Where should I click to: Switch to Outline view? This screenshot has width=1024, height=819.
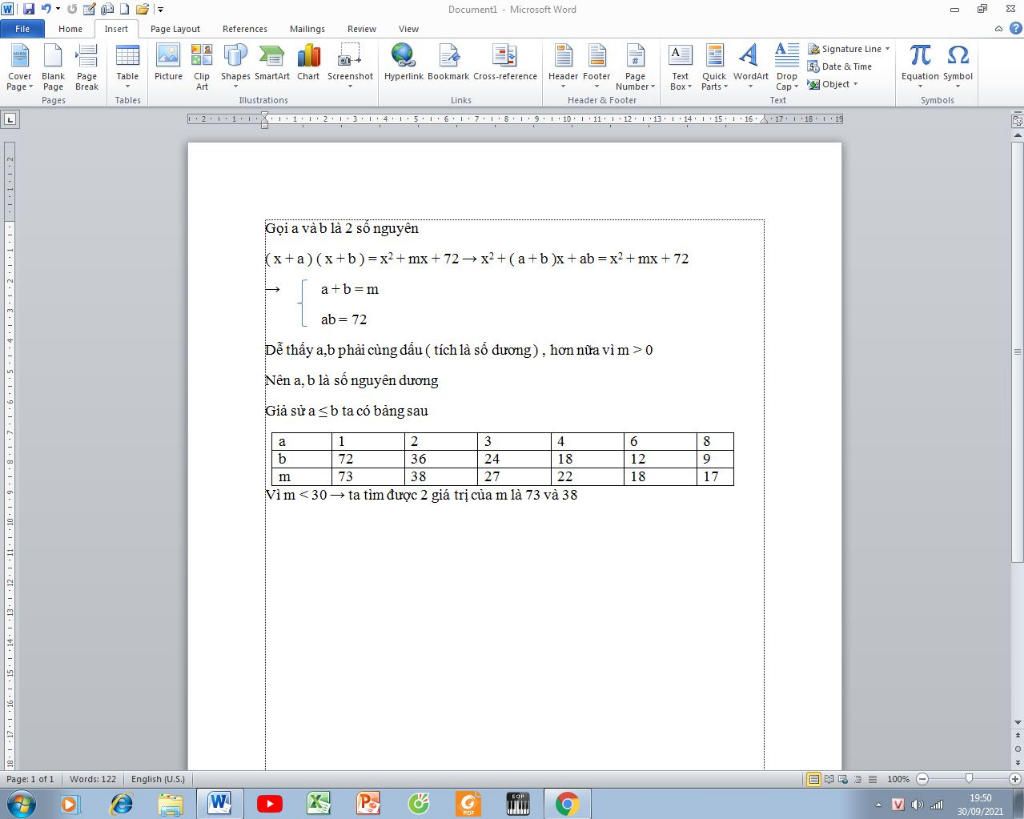[858, 779]
